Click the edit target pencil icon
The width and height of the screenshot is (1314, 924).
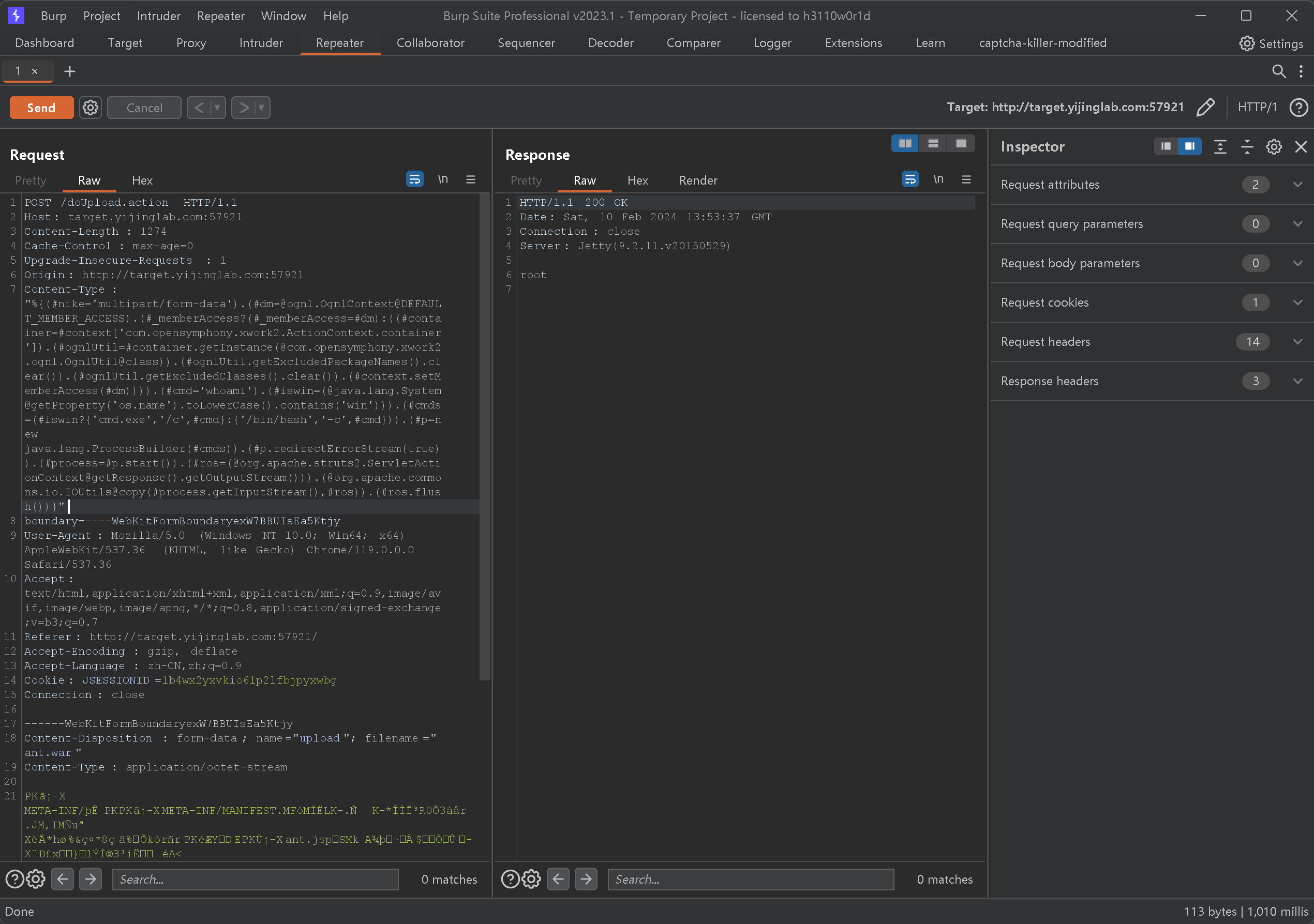click(1205, 107)
